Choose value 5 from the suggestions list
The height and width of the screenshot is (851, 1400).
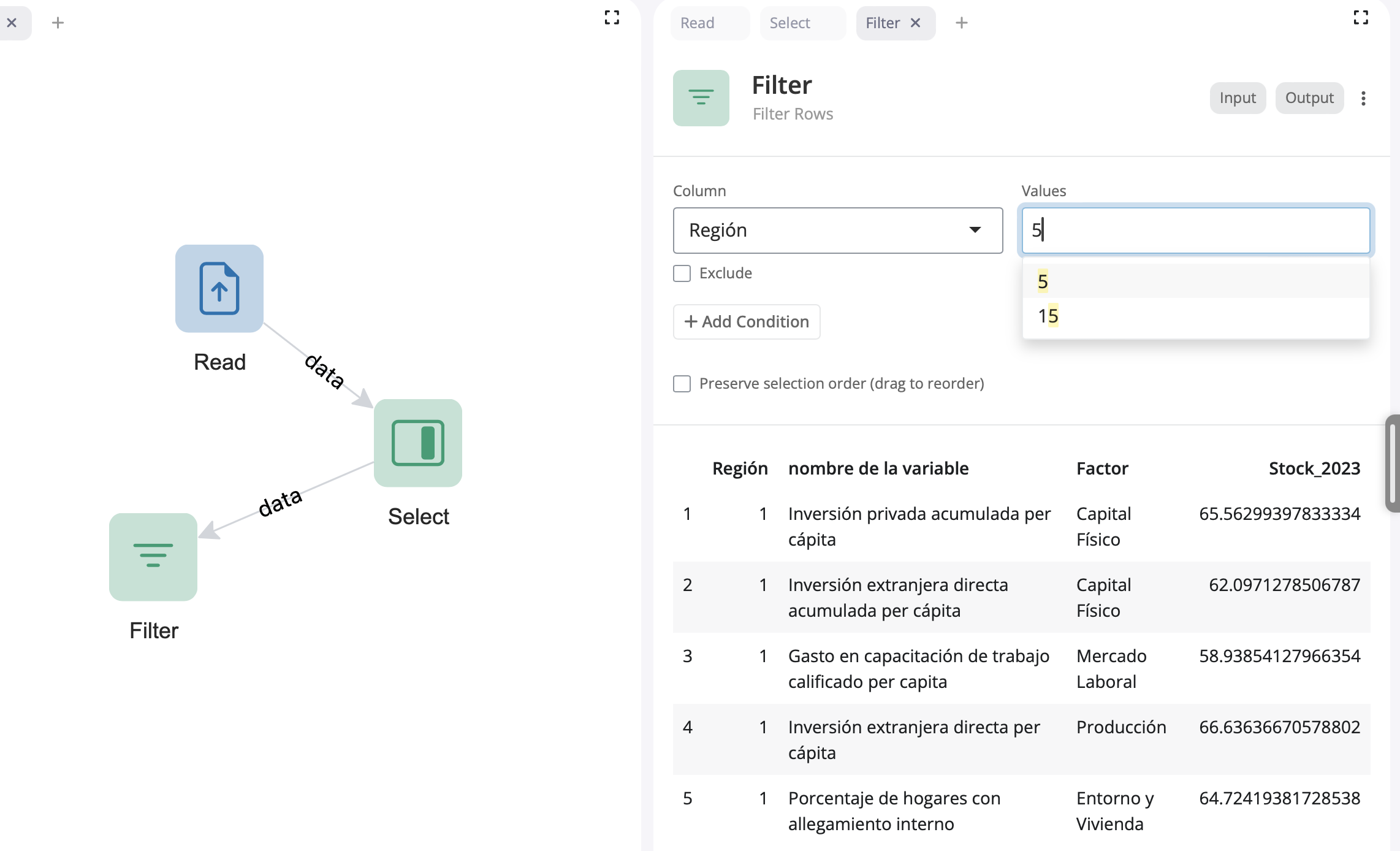(x=1043, y=281)
